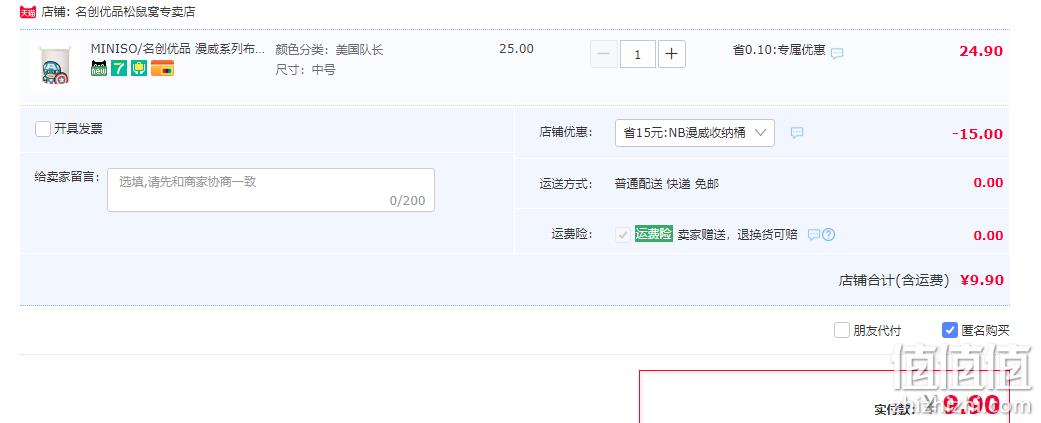Click the green 运费险 label tag
This screenshot has height=423, width=1041.
tap(653, 234)
